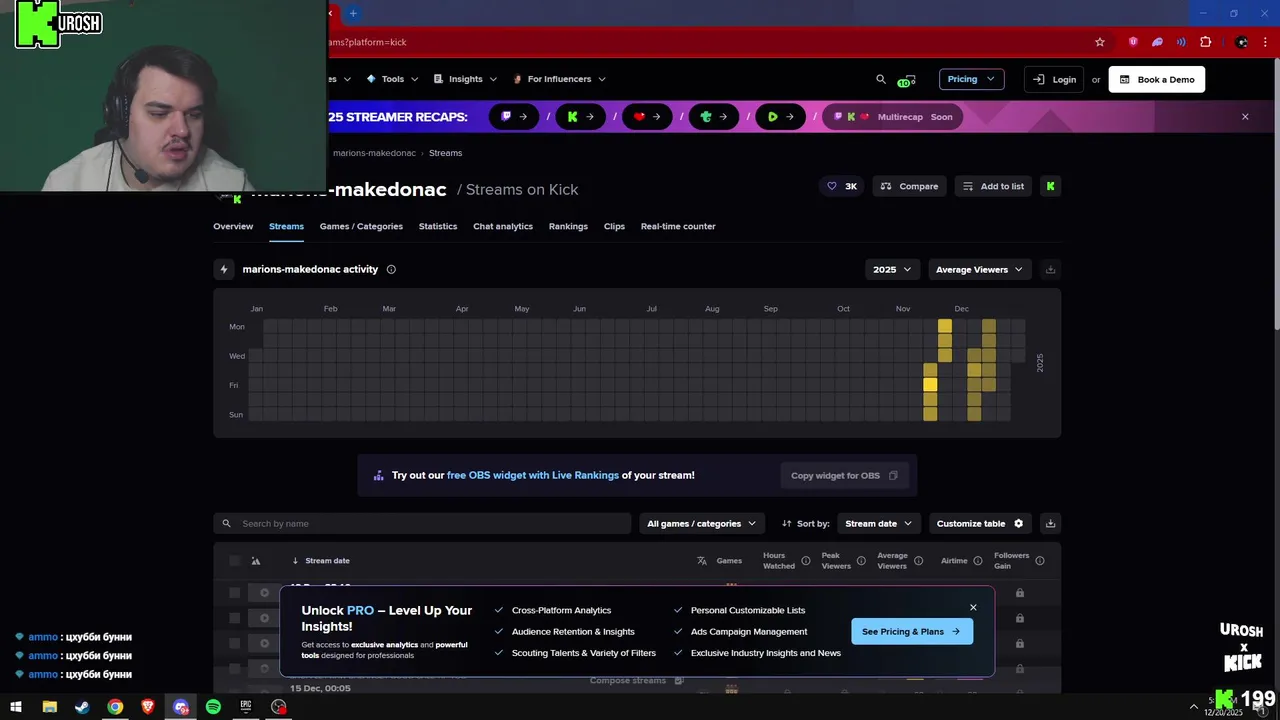Open the green play-icon recap pill
This screenshot has width=1280, height=720.
781,117
